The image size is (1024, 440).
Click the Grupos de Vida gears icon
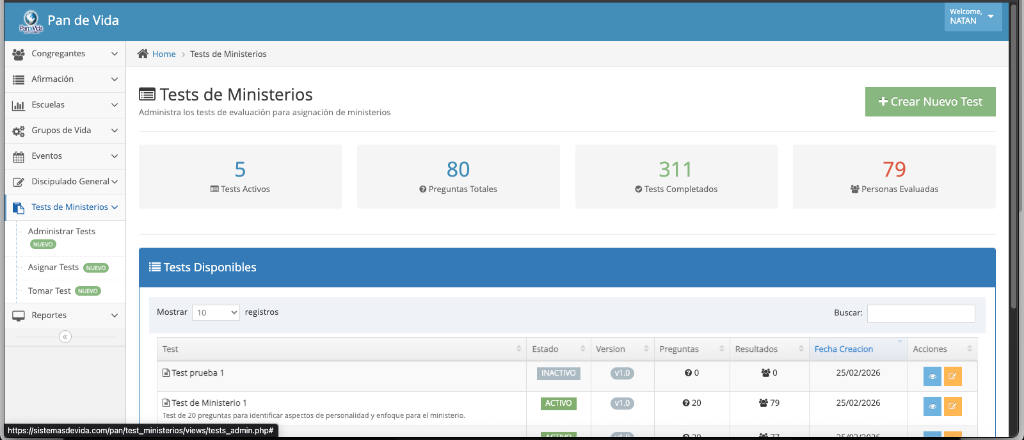[19, 131]
